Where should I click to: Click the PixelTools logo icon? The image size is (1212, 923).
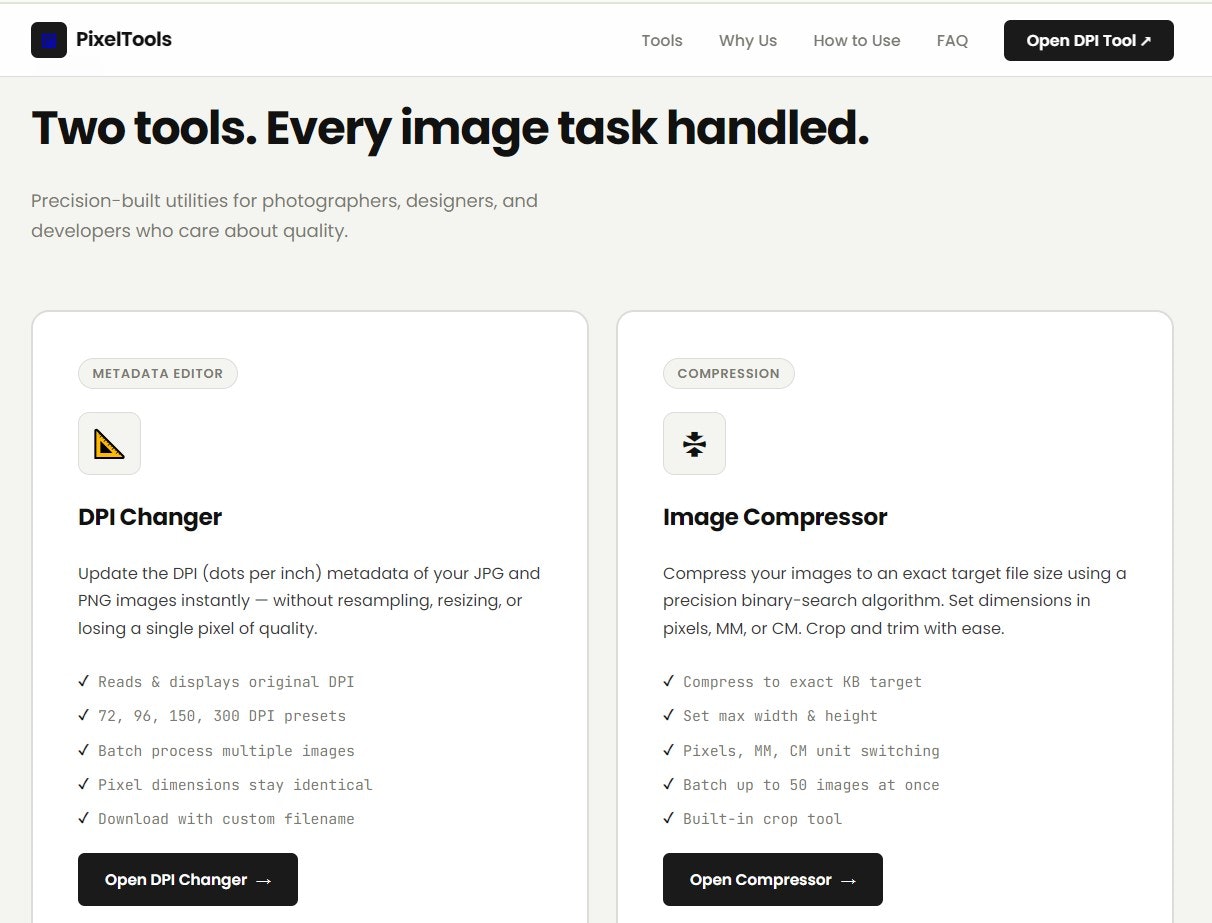point(49,40)
